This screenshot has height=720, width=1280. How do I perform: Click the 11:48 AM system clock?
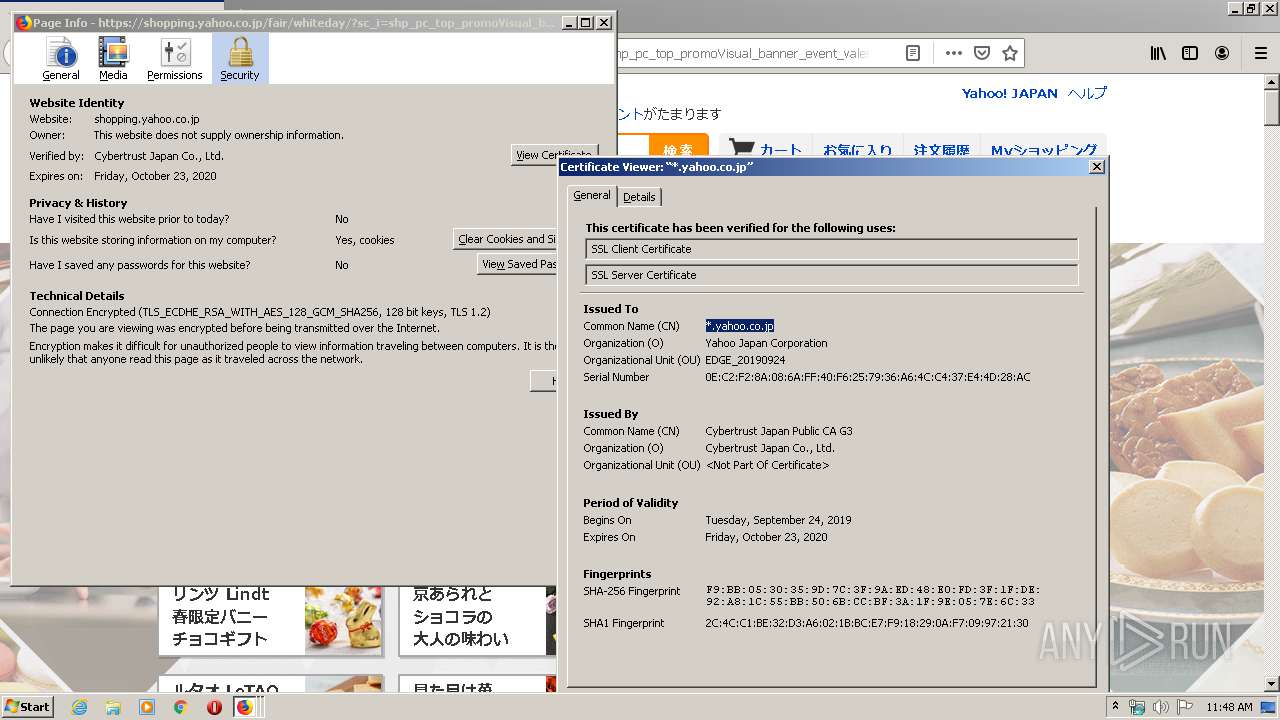(1229, 707)
